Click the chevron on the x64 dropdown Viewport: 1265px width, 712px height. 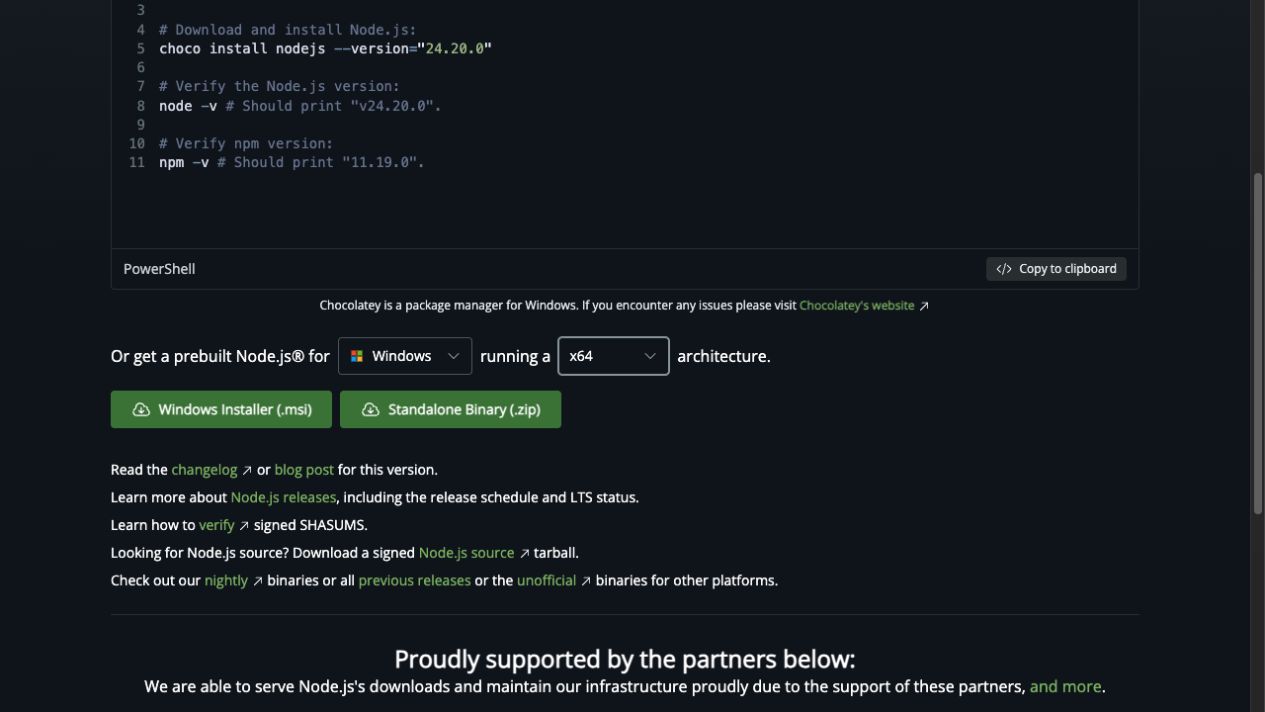click(650, 356)
